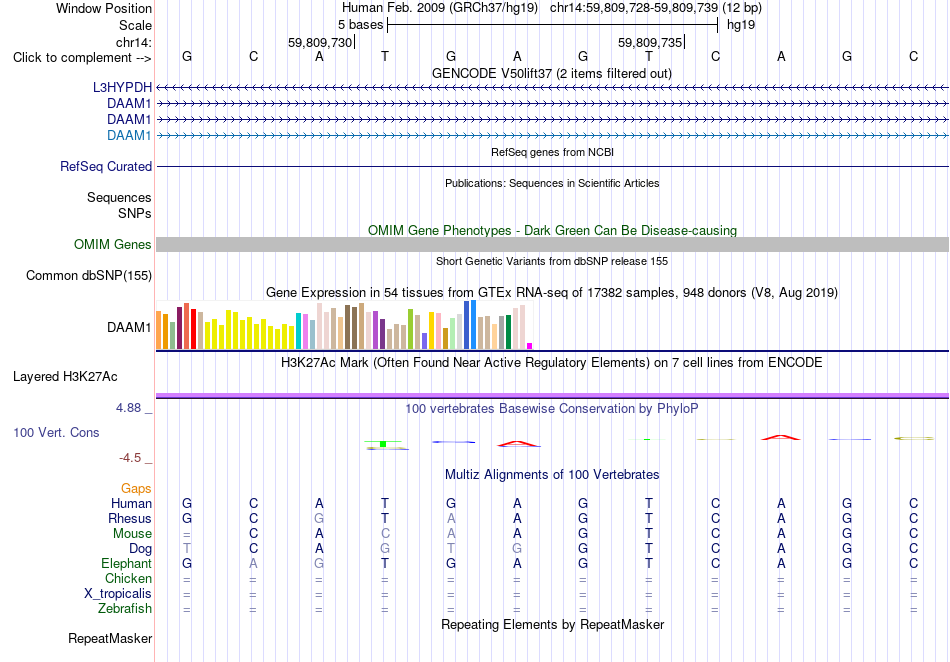
Task: Select the Rhesus species row label
Action: coord(130,518)
